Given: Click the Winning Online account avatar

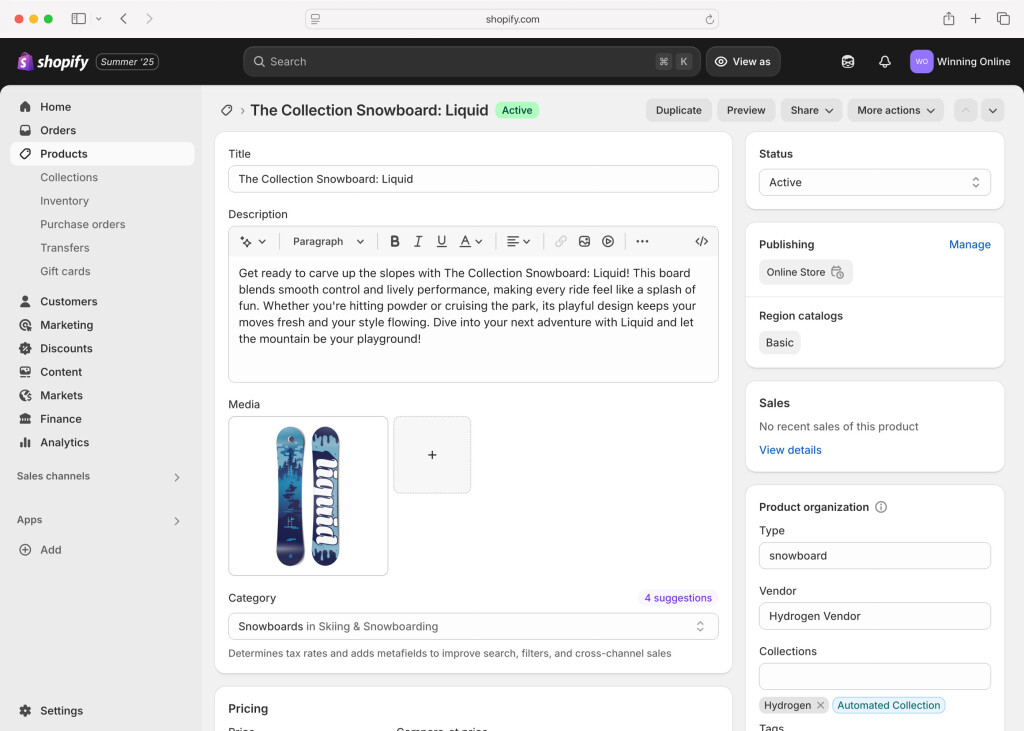Looking at the screenshot, I should pyautogui.click(x=921, y=61).
